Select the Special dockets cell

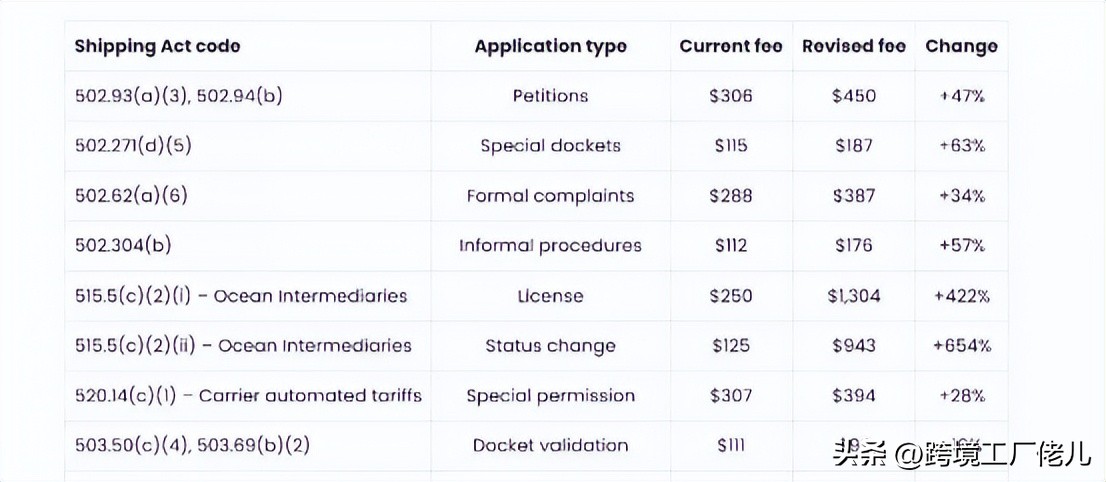coord(550,146)
